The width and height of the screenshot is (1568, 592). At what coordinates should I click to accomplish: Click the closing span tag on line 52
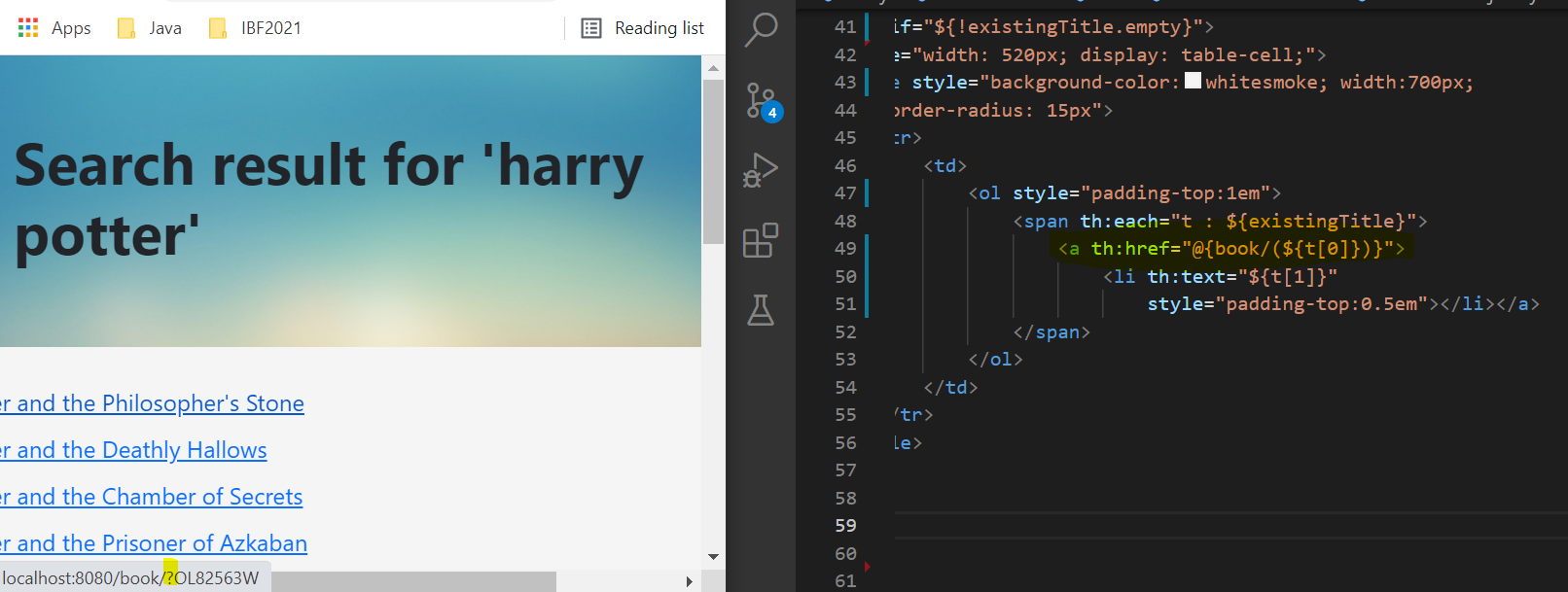point(1051,332)
